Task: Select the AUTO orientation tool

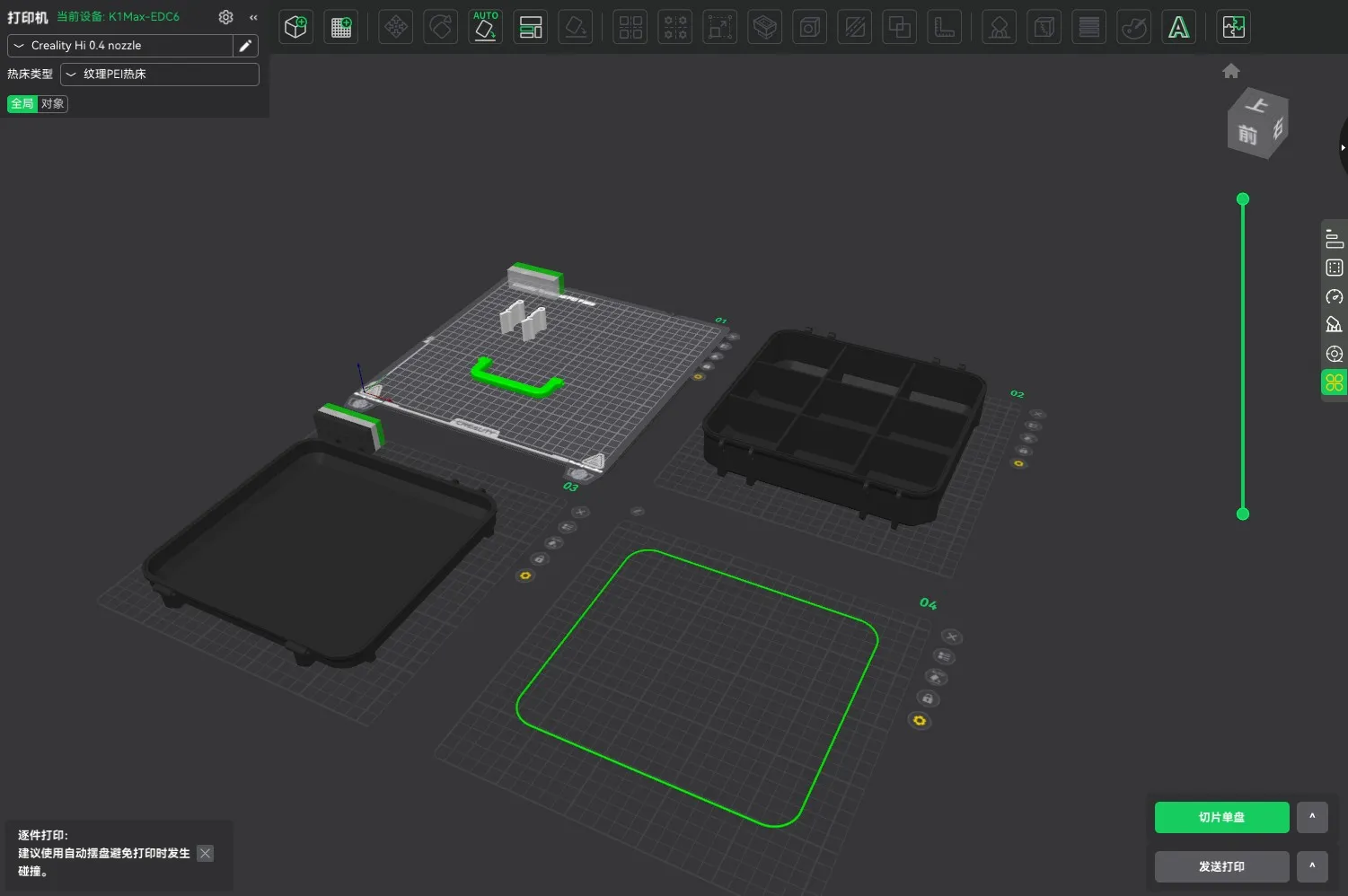Action: (485, 27)
